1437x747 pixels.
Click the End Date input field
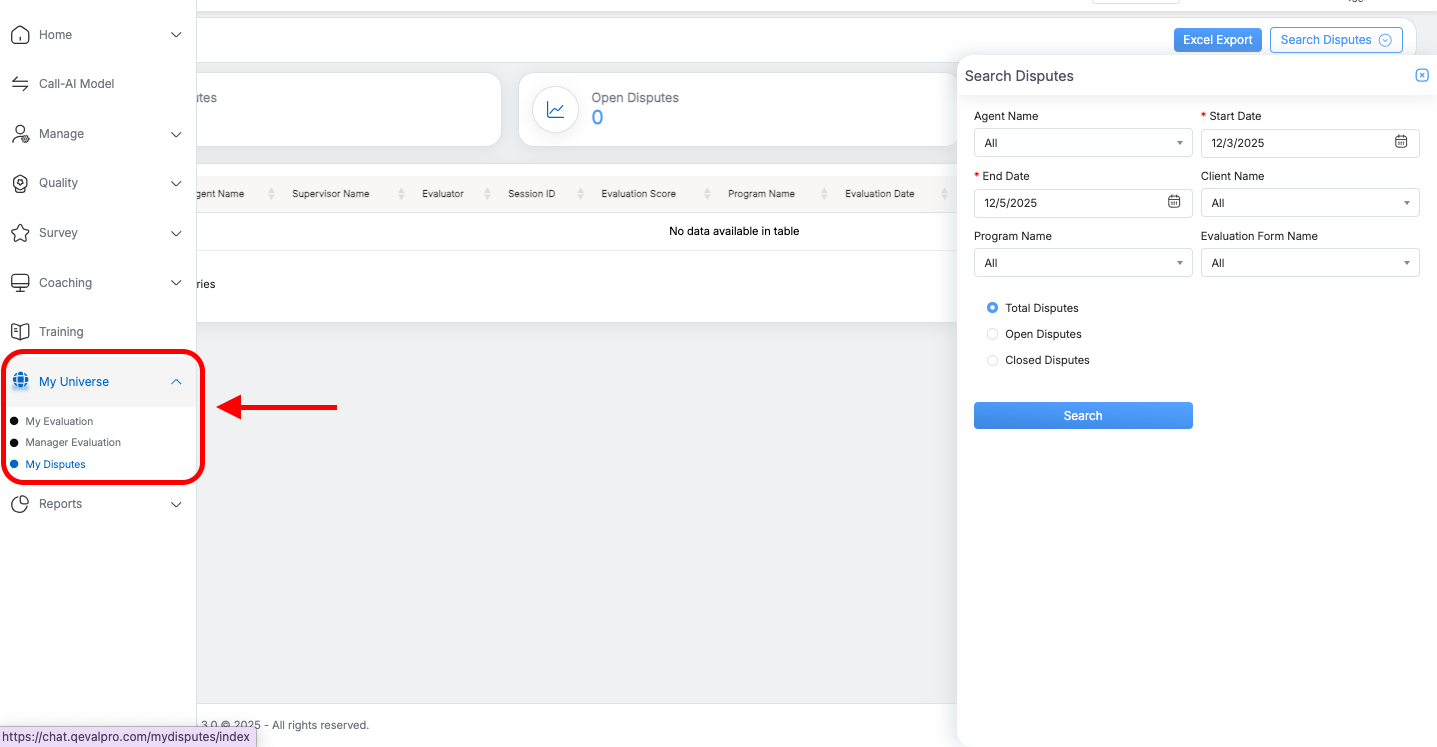coord(1070,203)
